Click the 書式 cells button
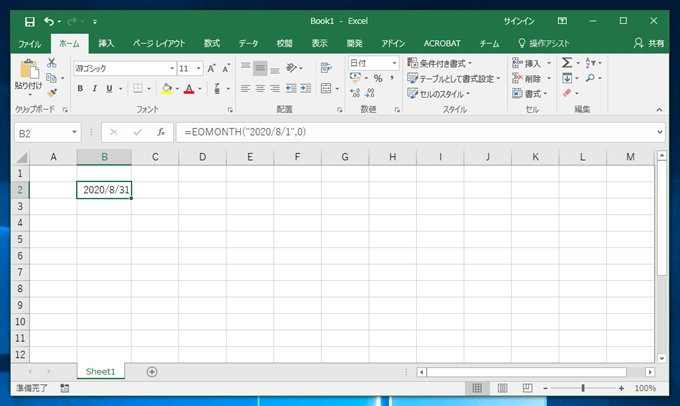The image size is (680, 406). pos(530,94)
